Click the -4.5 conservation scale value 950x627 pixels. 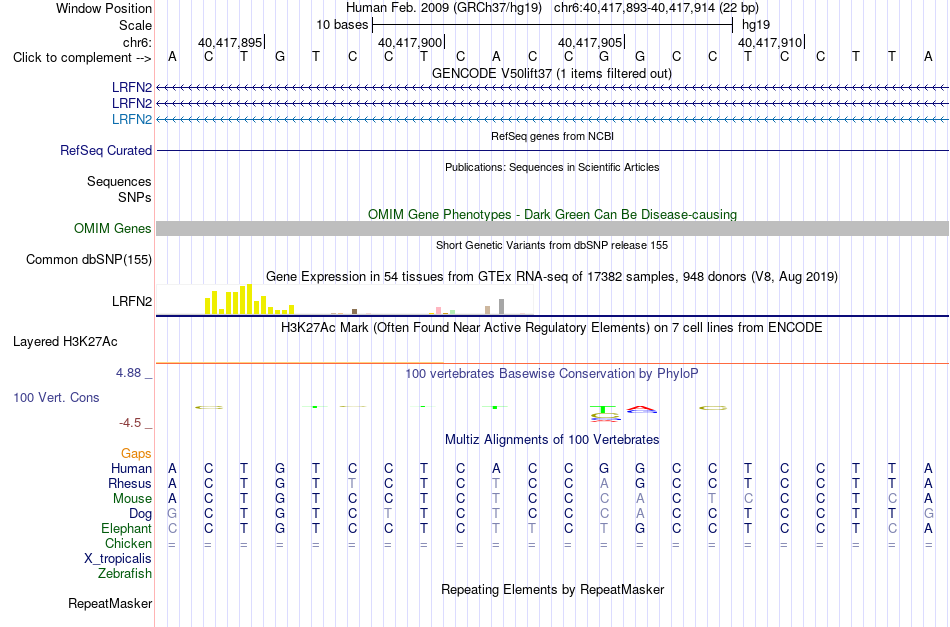pyautogui.click(x=130, y=423)
